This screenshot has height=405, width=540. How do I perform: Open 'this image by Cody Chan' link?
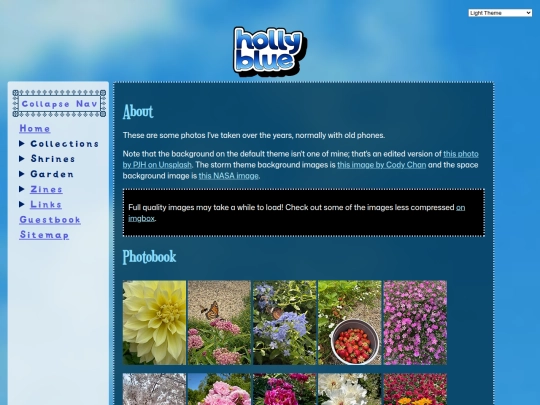click(382, 165)
